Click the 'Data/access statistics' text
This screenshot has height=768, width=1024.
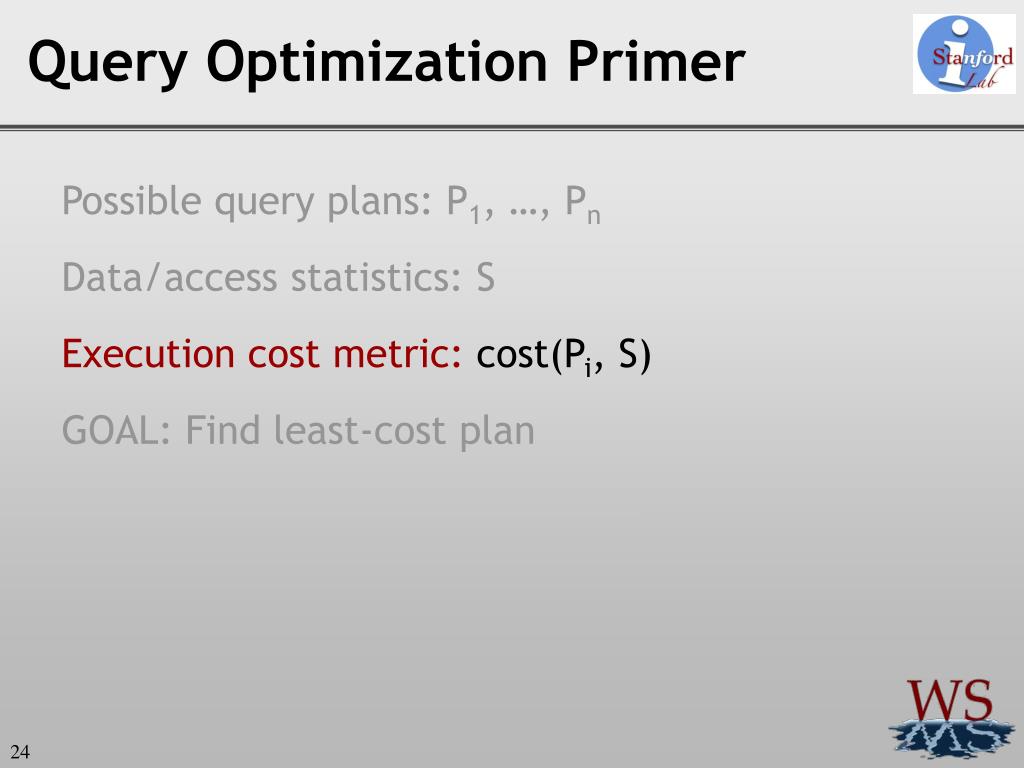[x=262, y=278]
